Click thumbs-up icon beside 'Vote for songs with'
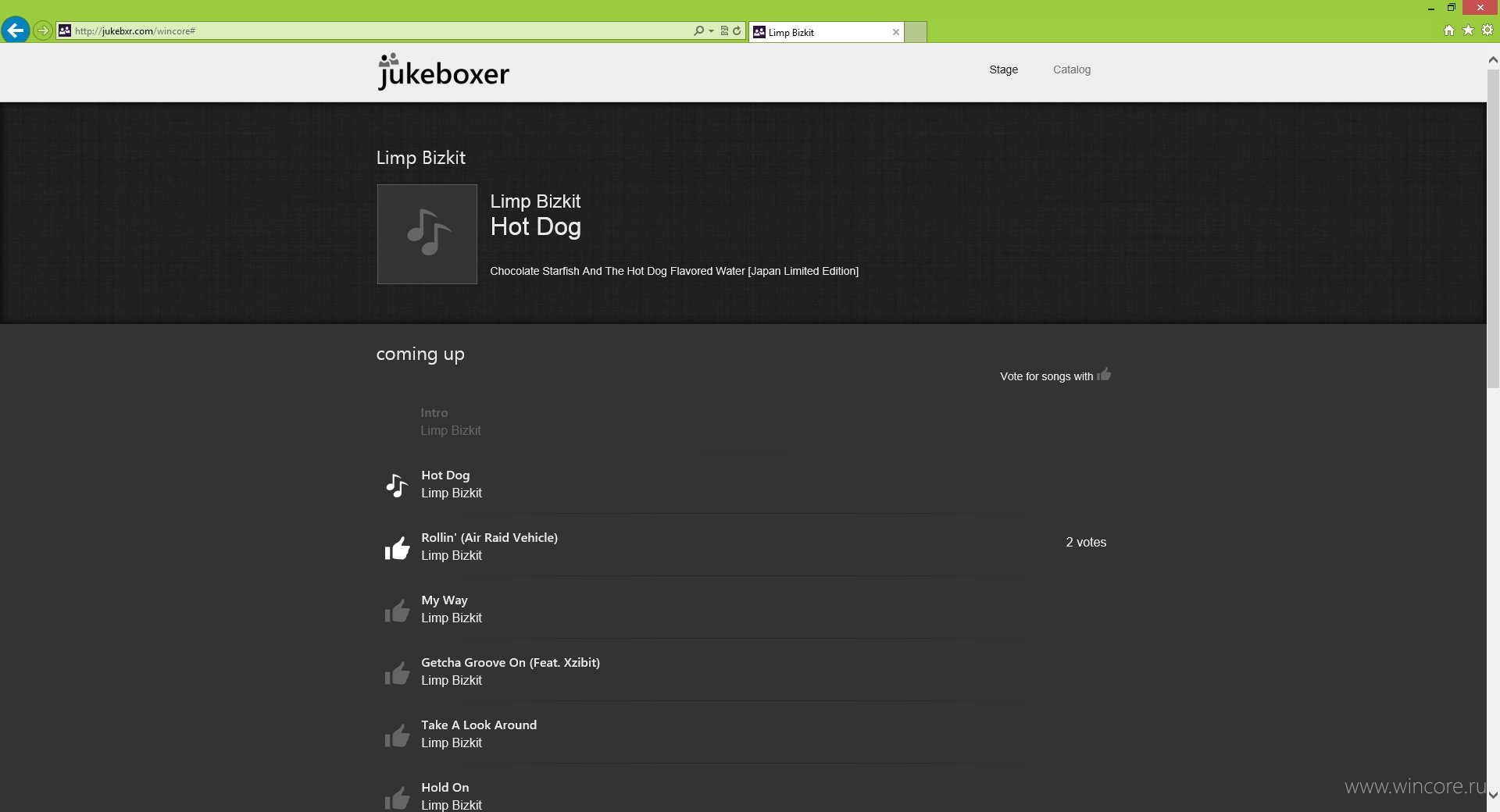 (1104, 374)
